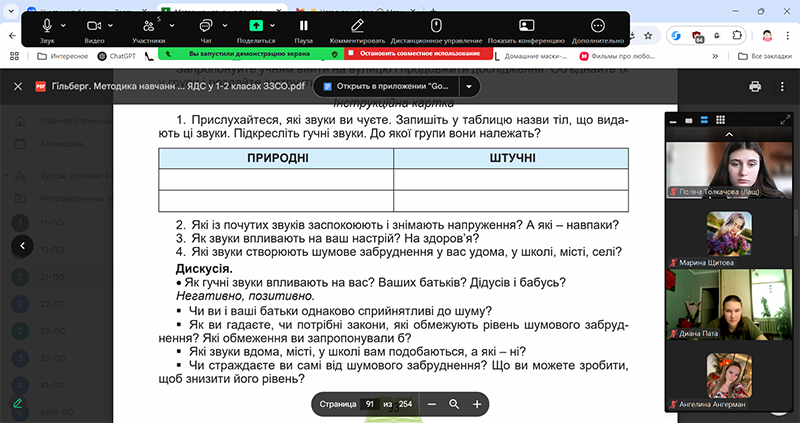This screenshot has height=423, width=800.
Task: Click the Дискусія. heading text
Action: pyautogui.click(x=204, y=268)
